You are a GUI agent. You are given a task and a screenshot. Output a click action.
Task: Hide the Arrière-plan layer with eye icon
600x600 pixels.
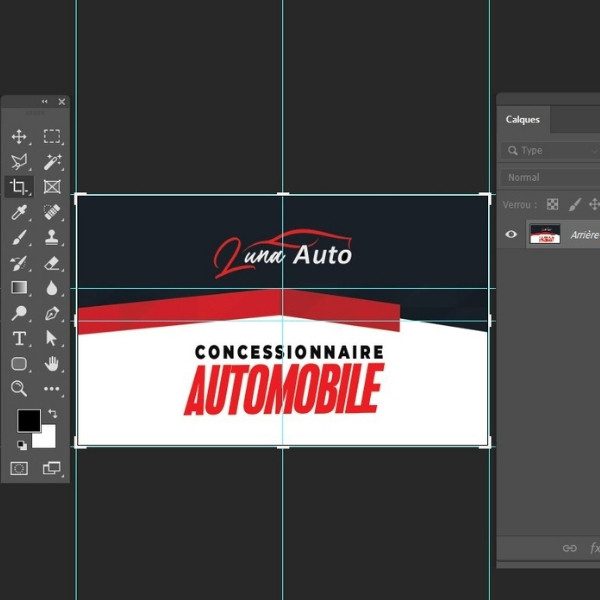tap(512, 234)
